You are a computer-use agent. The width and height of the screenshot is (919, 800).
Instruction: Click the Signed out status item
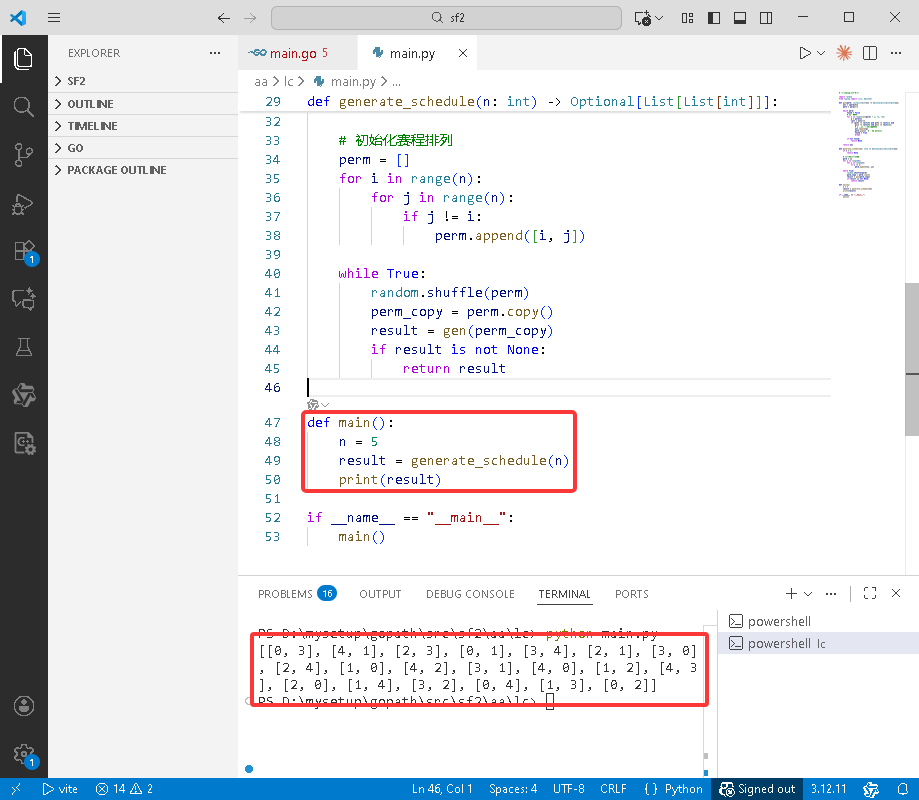pos(757,789)
